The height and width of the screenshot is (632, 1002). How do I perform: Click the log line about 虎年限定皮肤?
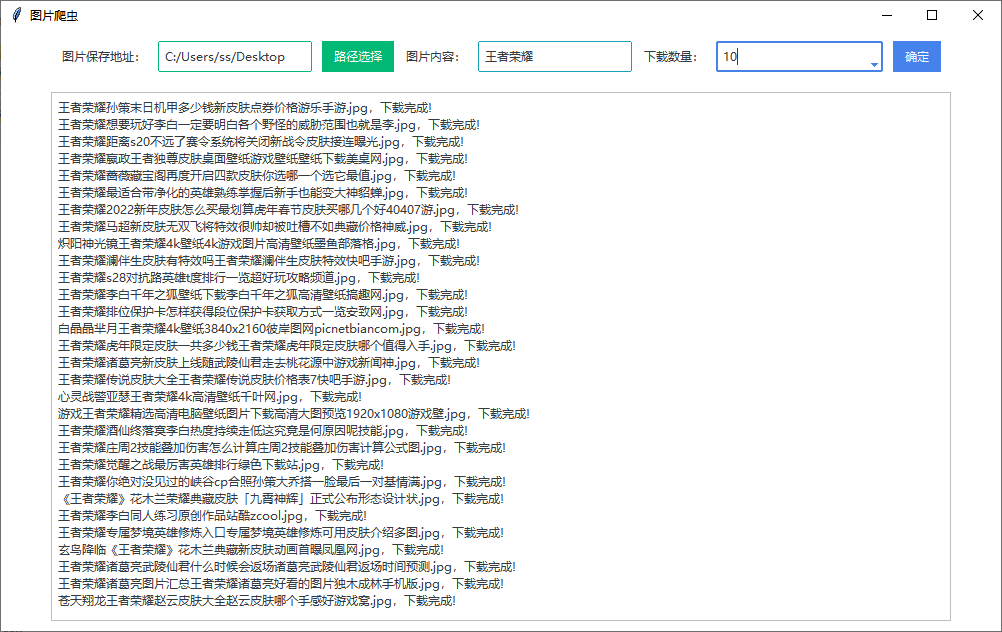click(x=287, y=346)
